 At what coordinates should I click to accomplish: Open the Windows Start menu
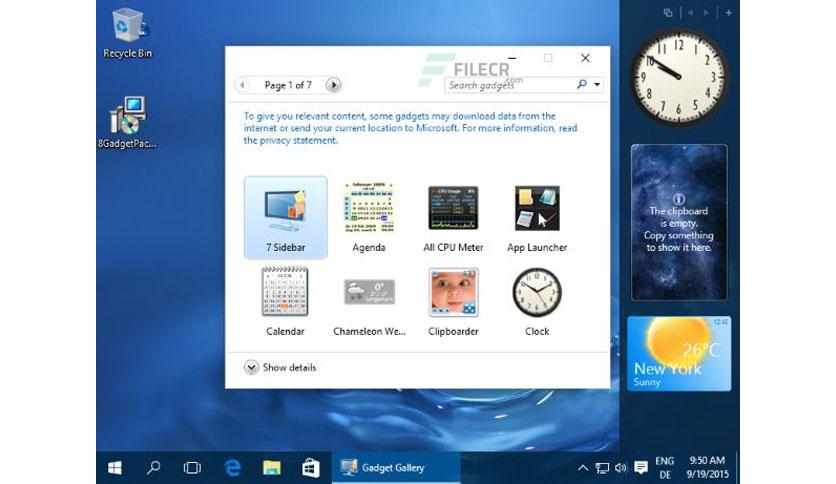pyautogui.click(x=115, y=468)
